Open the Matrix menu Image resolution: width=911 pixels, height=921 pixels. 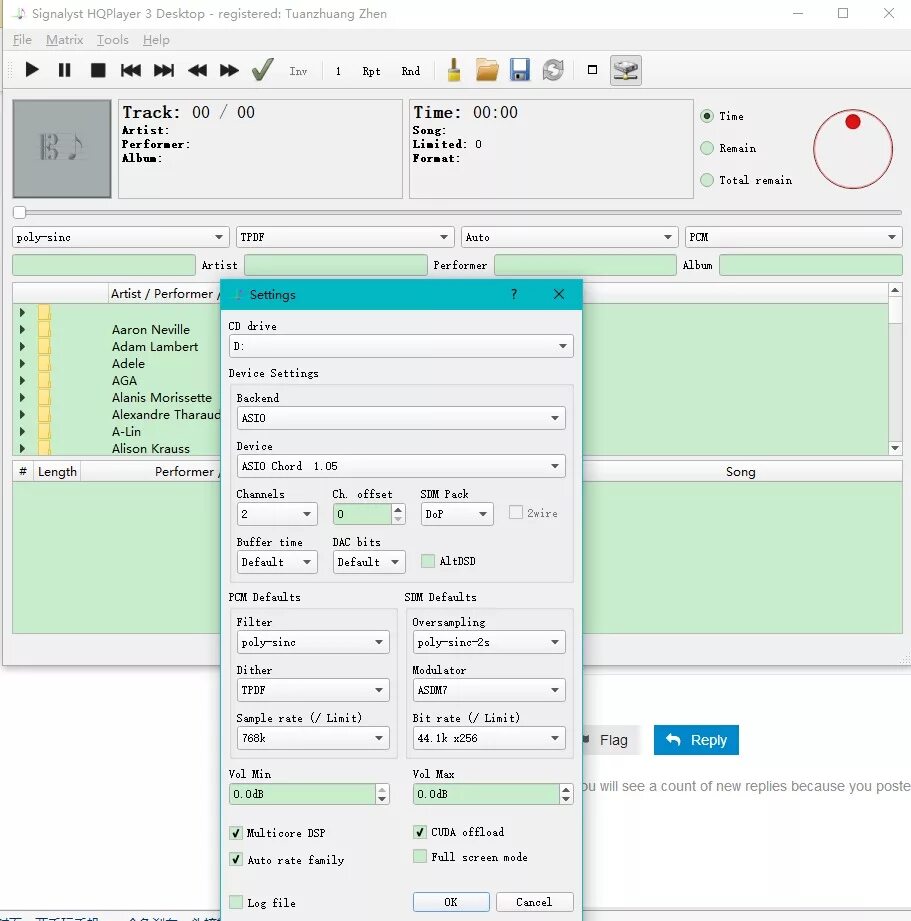tap(65, 40)
